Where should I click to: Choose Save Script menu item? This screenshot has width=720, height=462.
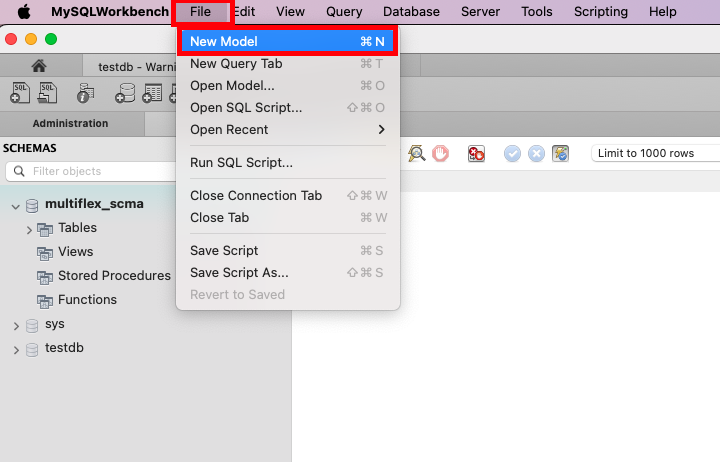click(x=287, y=251)
